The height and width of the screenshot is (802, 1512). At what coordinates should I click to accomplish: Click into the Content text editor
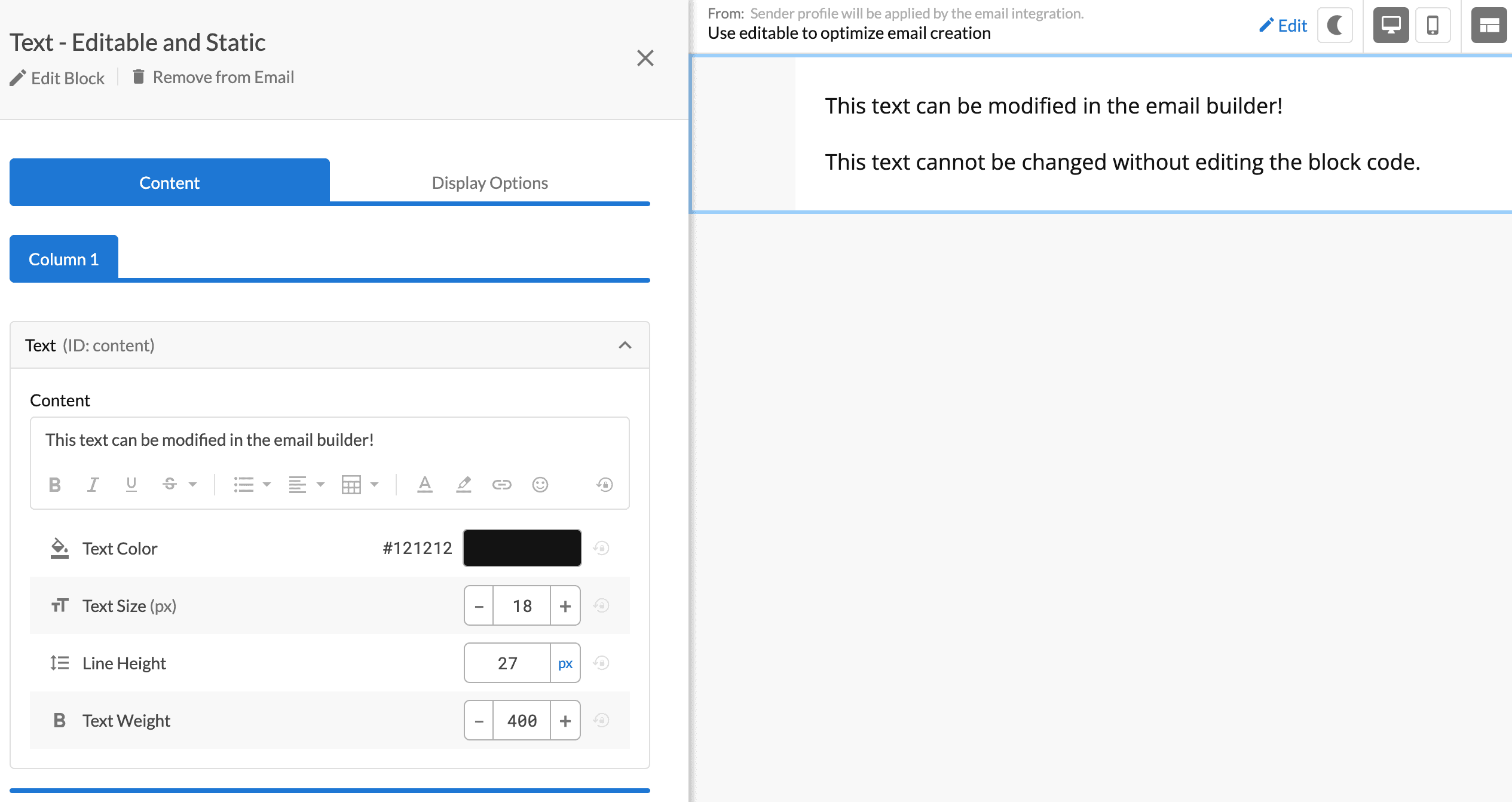coord(330,440)
